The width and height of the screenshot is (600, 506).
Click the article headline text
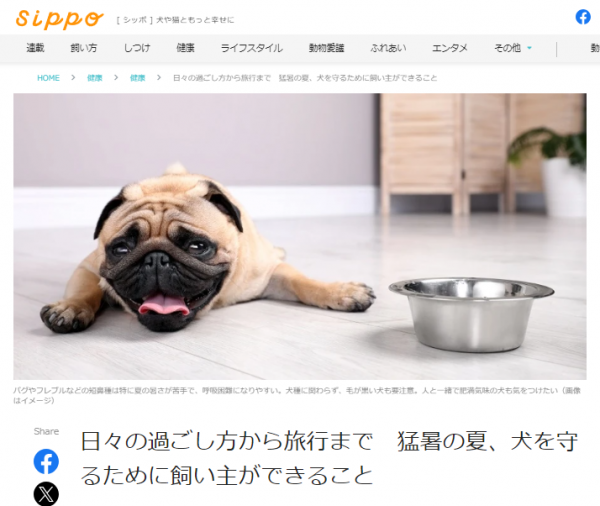329,458
